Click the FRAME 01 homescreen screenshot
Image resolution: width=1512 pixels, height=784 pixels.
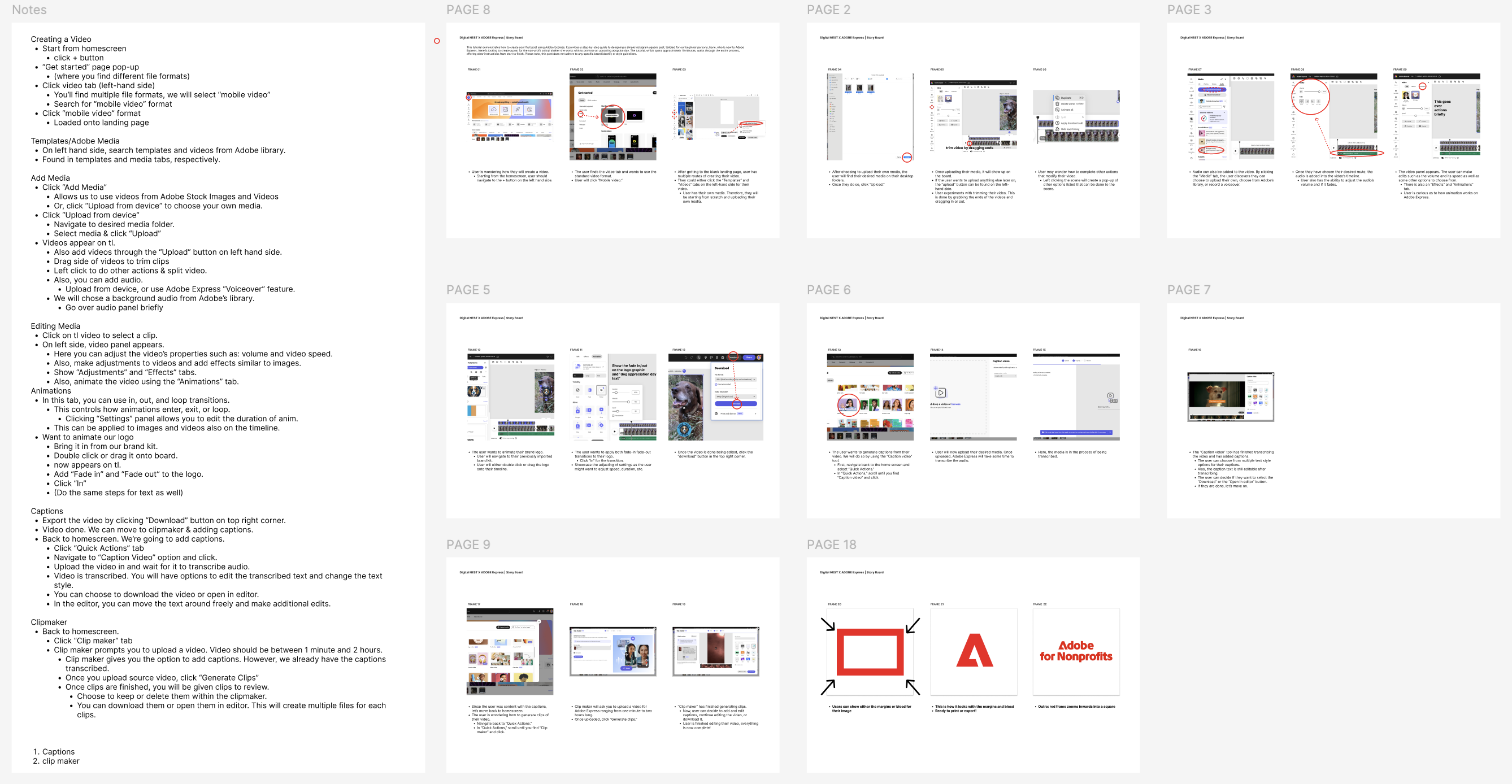510,116
